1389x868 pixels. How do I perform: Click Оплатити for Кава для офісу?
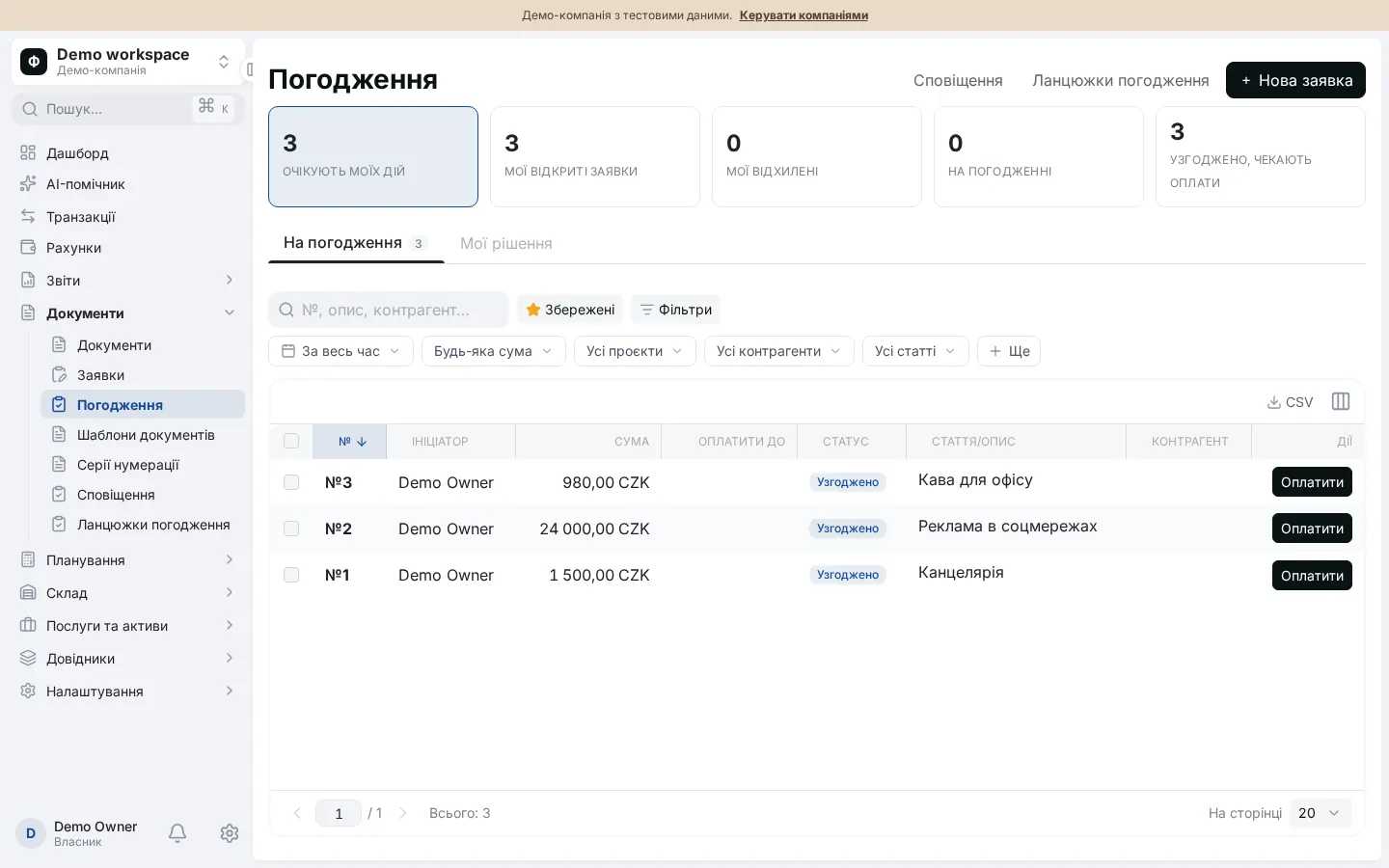point(1312,482)
